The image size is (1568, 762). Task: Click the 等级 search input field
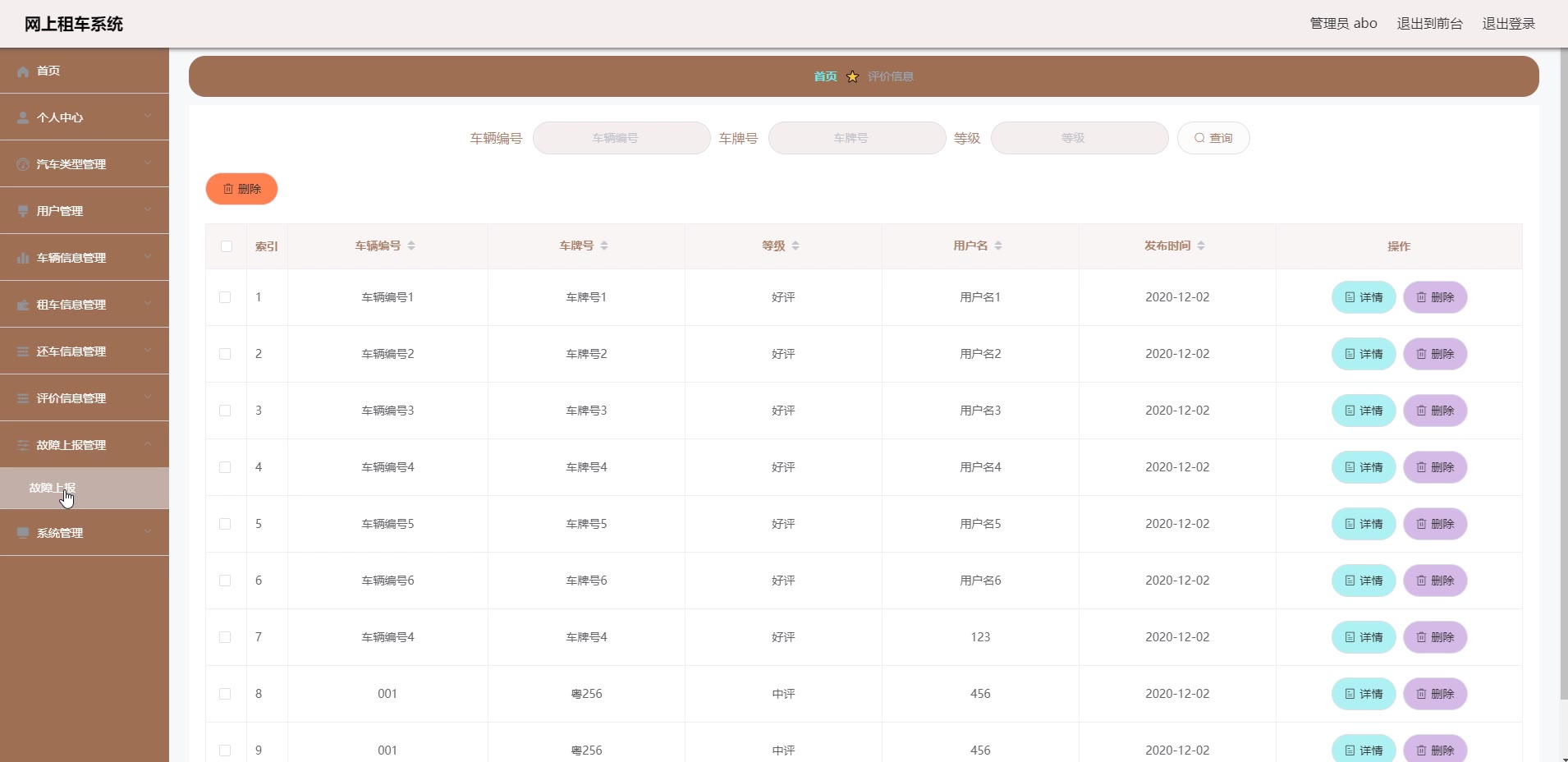[1080, 138]
